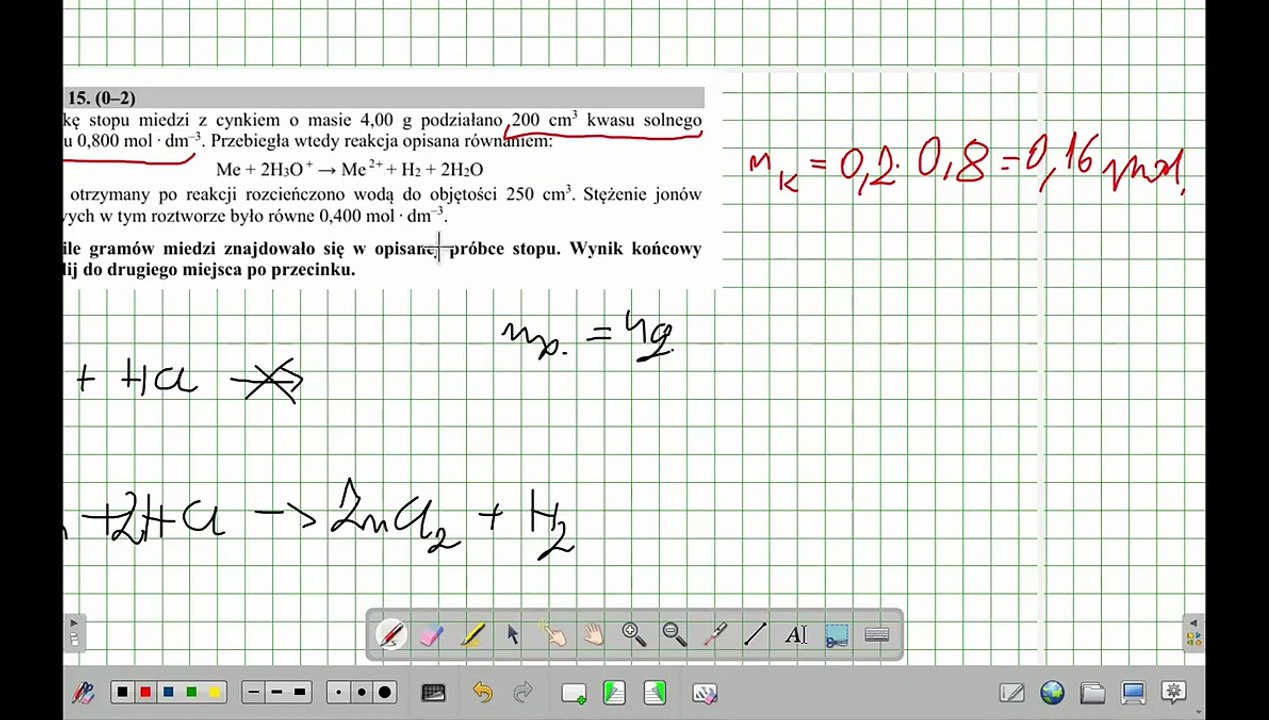Select small eraser size dot
1269x720 pixels.
(x=339, y=692)
